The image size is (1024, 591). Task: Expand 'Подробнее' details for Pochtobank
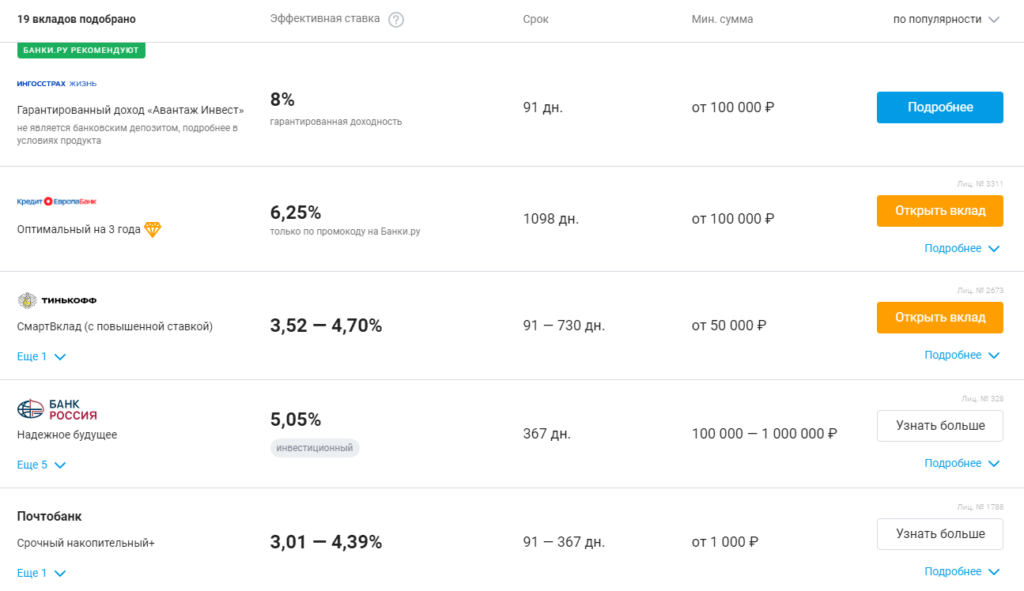coord(961,571)
